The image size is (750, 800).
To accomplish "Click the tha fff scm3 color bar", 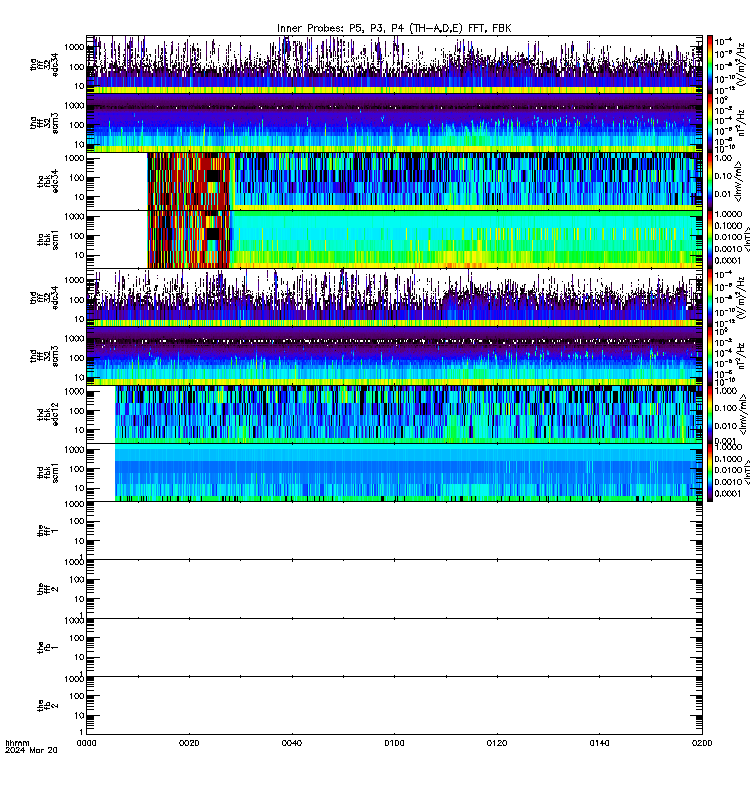I will point(709,123).
